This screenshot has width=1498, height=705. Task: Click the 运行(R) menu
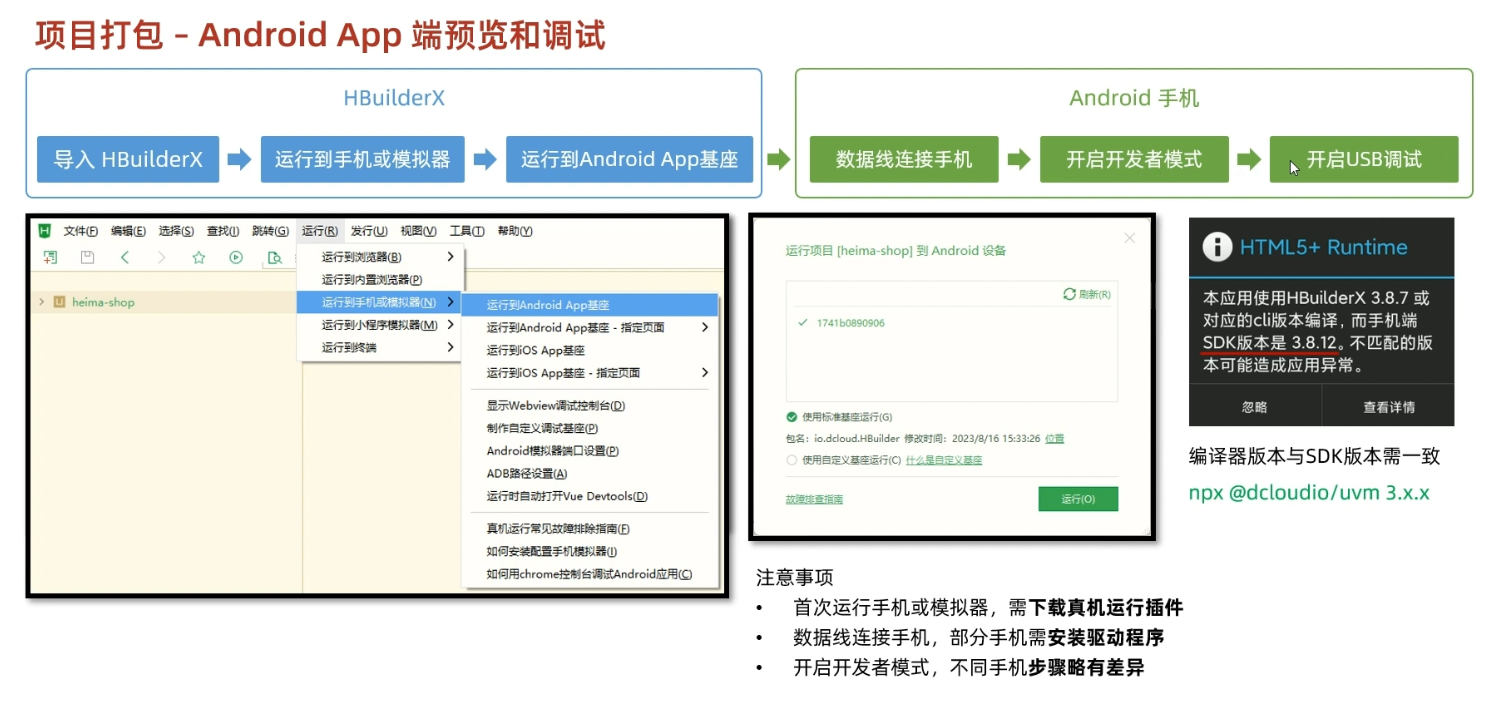pyautogui.click(x=320, y=231)
